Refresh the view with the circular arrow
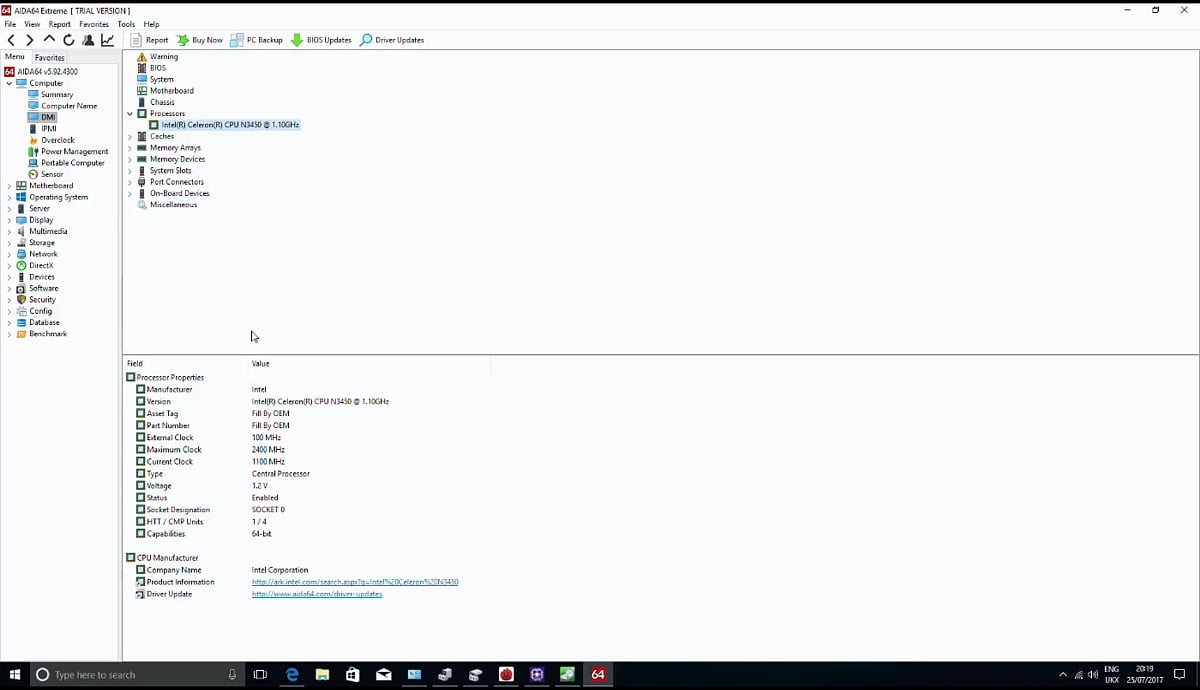This screenshot has height=690, width=1200. point(69,40)
